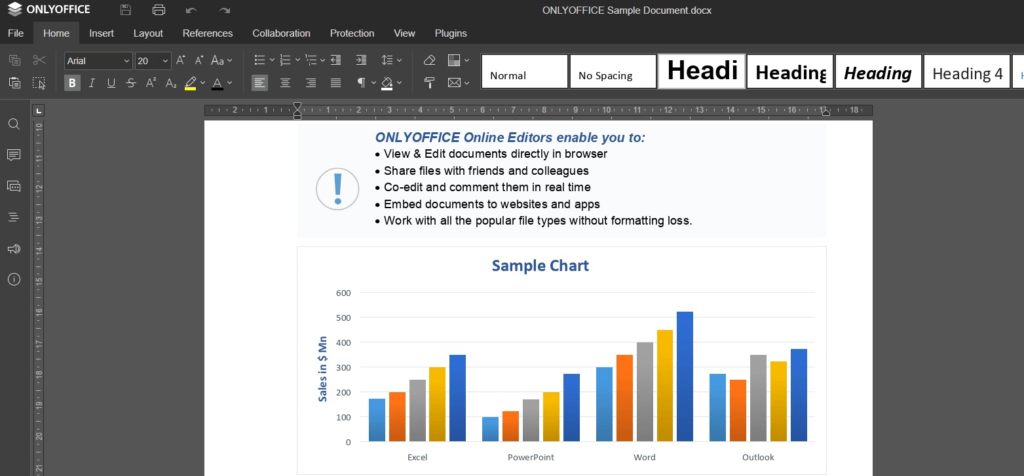Click the Copy icon
Viewport: 1024px width, 476px height.
pyautogui.click(x=14, y=60)
